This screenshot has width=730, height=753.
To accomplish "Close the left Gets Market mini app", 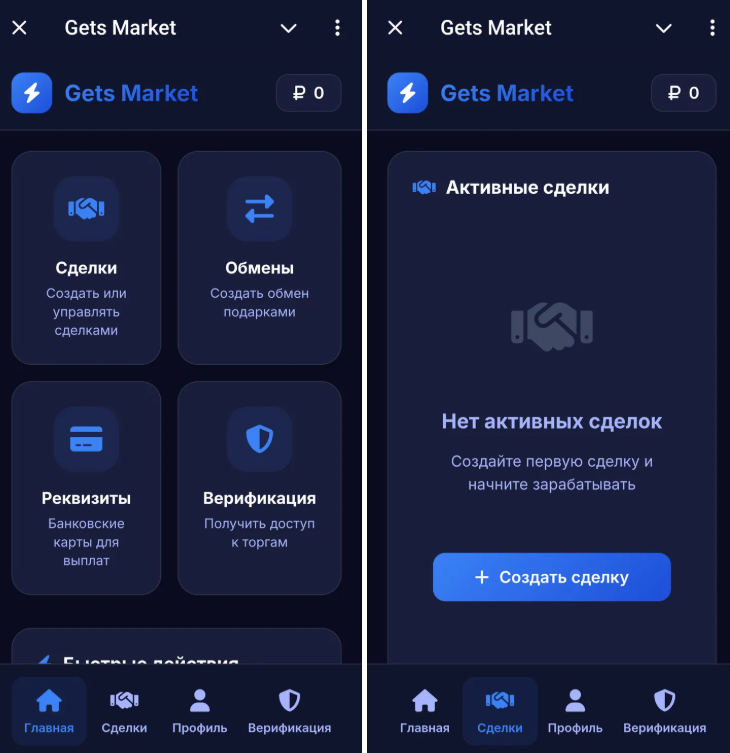I will (x=19, y=28).
